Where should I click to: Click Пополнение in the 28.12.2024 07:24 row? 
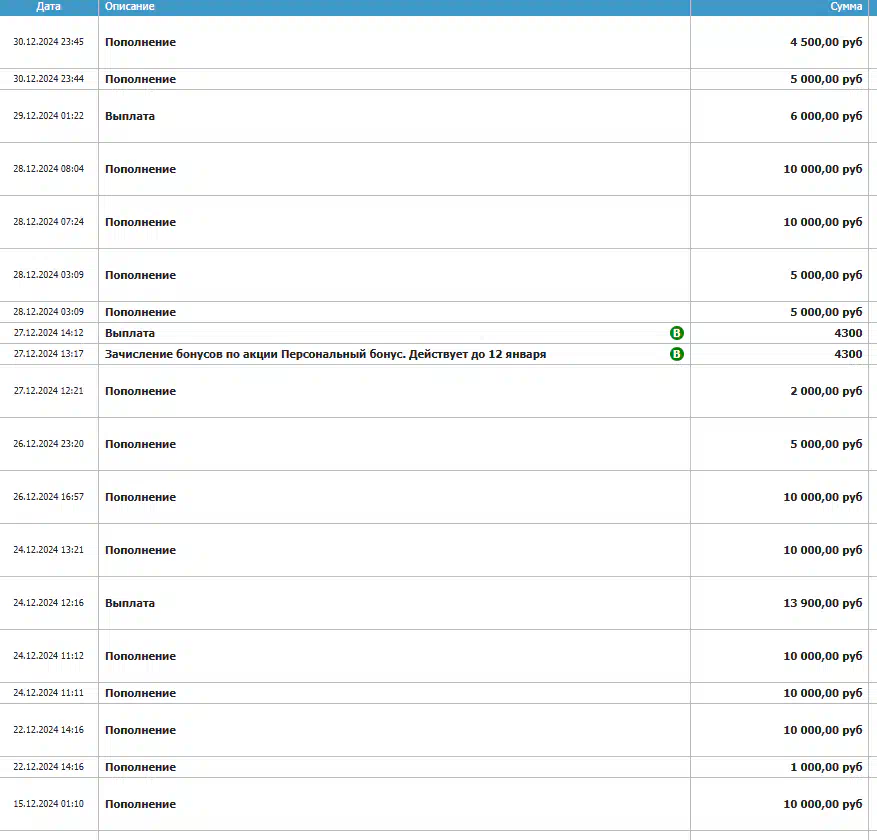(140, 223)
